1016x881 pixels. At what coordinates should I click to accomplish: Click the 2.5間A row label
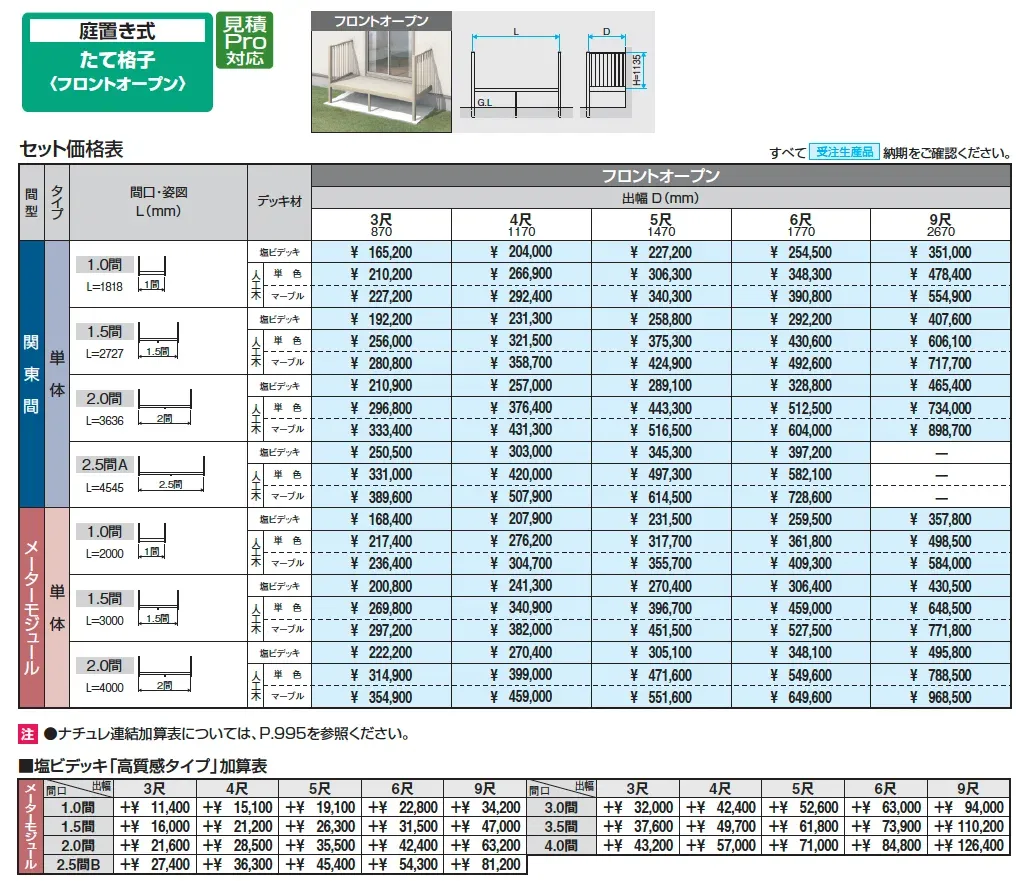point(104,464)
